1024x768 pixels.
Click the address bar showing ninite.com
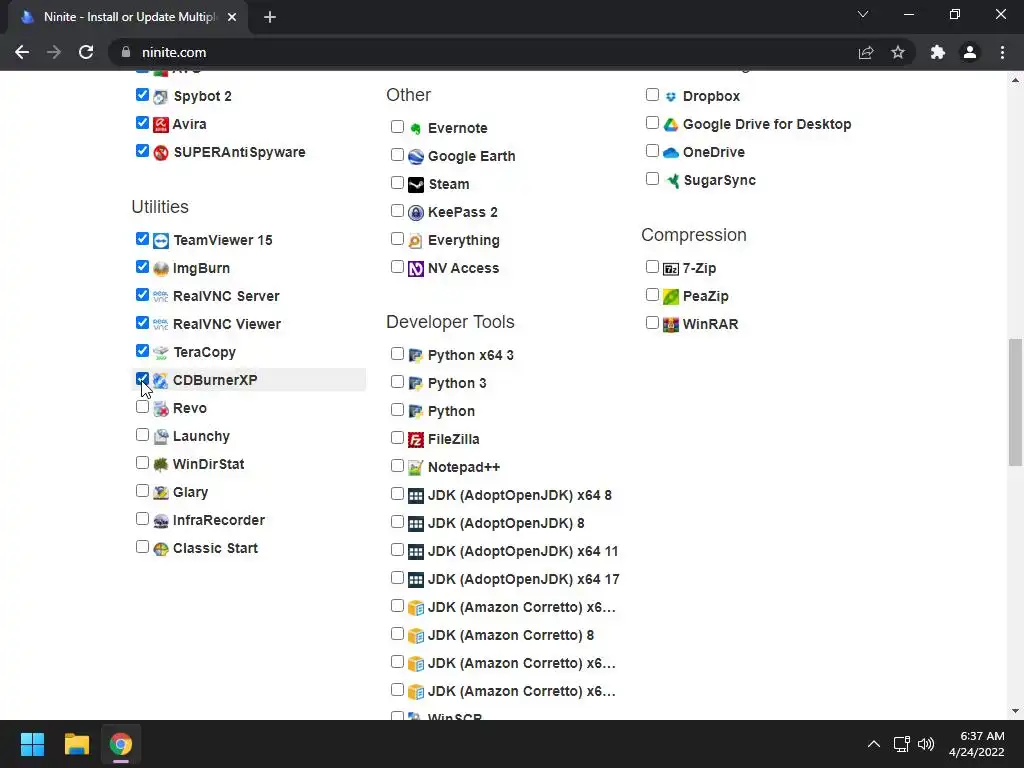click(x=511, y=52)
